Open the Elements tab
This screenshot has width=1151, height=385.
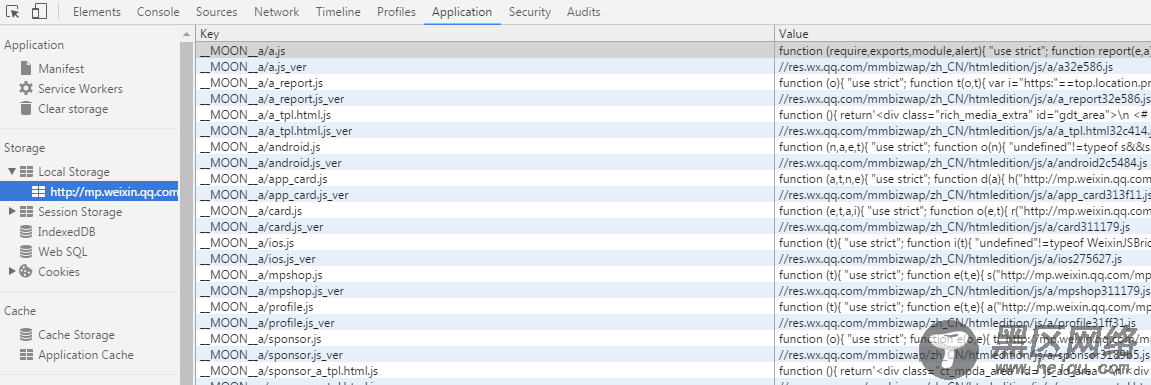click(97, 12)
